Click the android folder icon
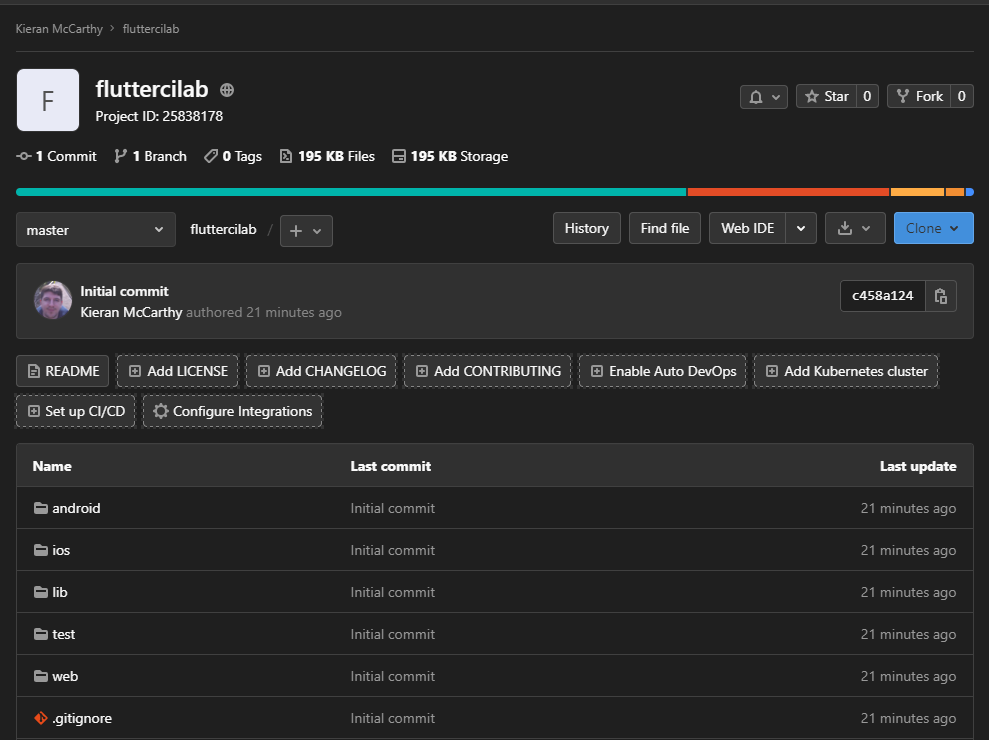This screenshot has height=740, width=989. point(41,508)
